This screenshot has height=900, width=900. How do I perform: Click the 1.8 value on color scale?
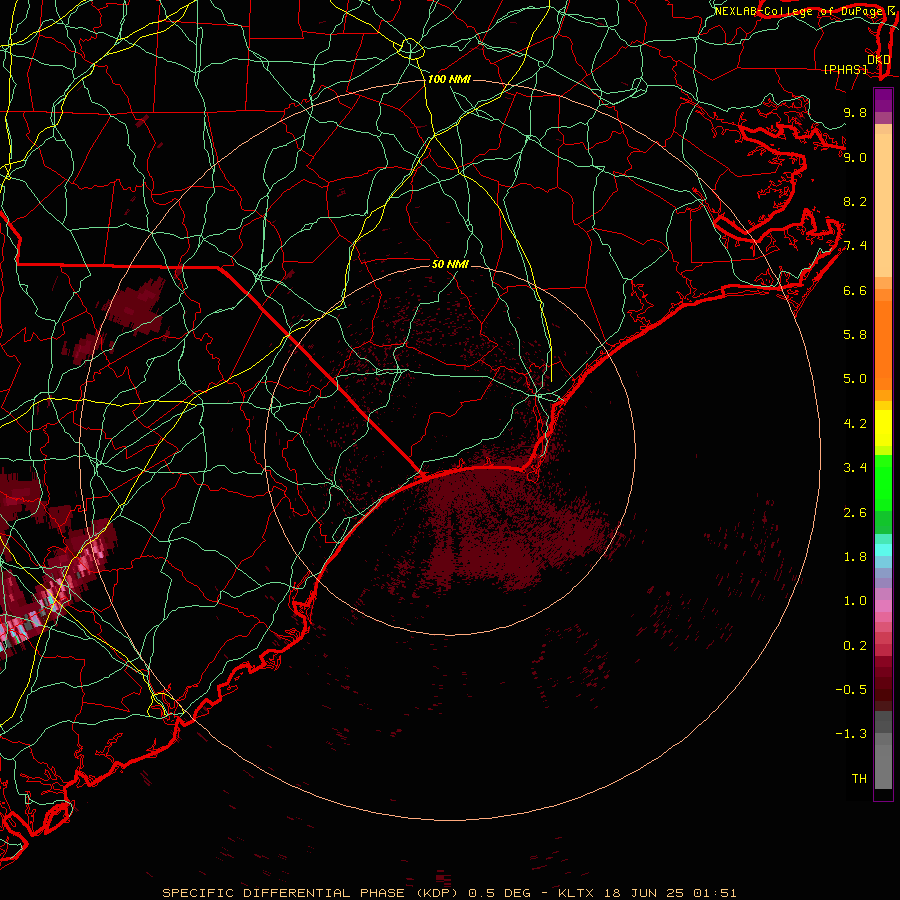coord(855,556)
